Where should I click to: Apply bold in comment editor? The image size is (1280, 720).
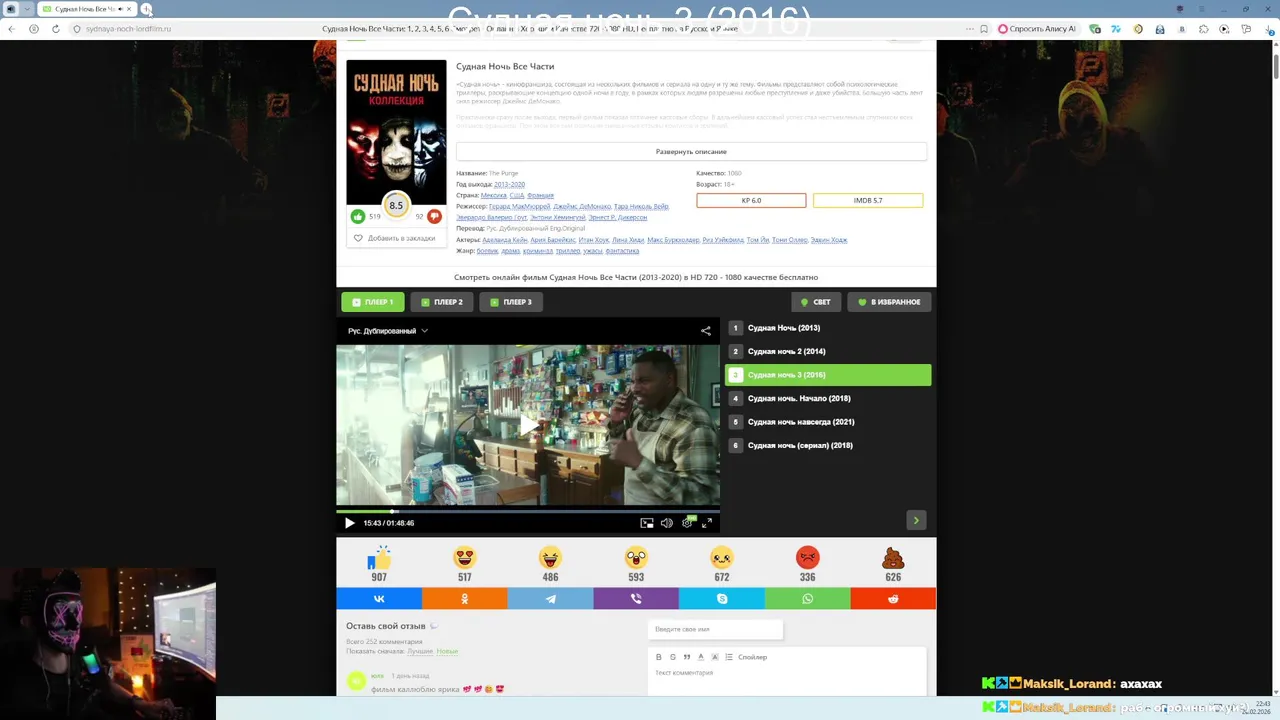pyautogui.click(x=658, y=657)
